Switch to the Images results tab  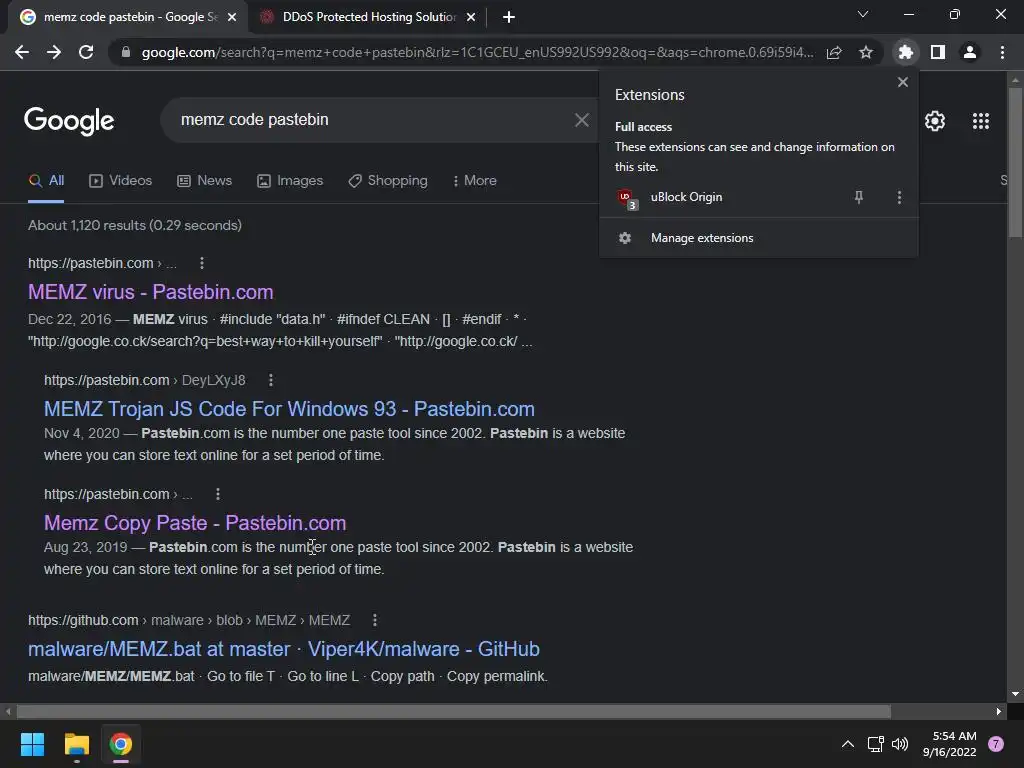[x=290, y=181]
